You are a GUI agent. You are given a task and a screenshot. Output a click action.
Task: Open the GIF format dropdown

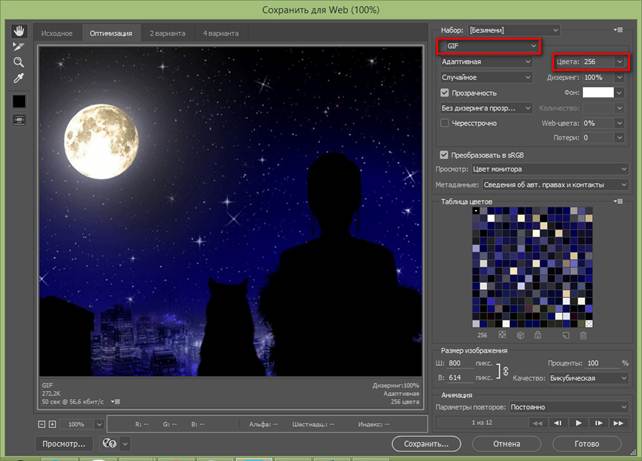click(x=490, y=46)
